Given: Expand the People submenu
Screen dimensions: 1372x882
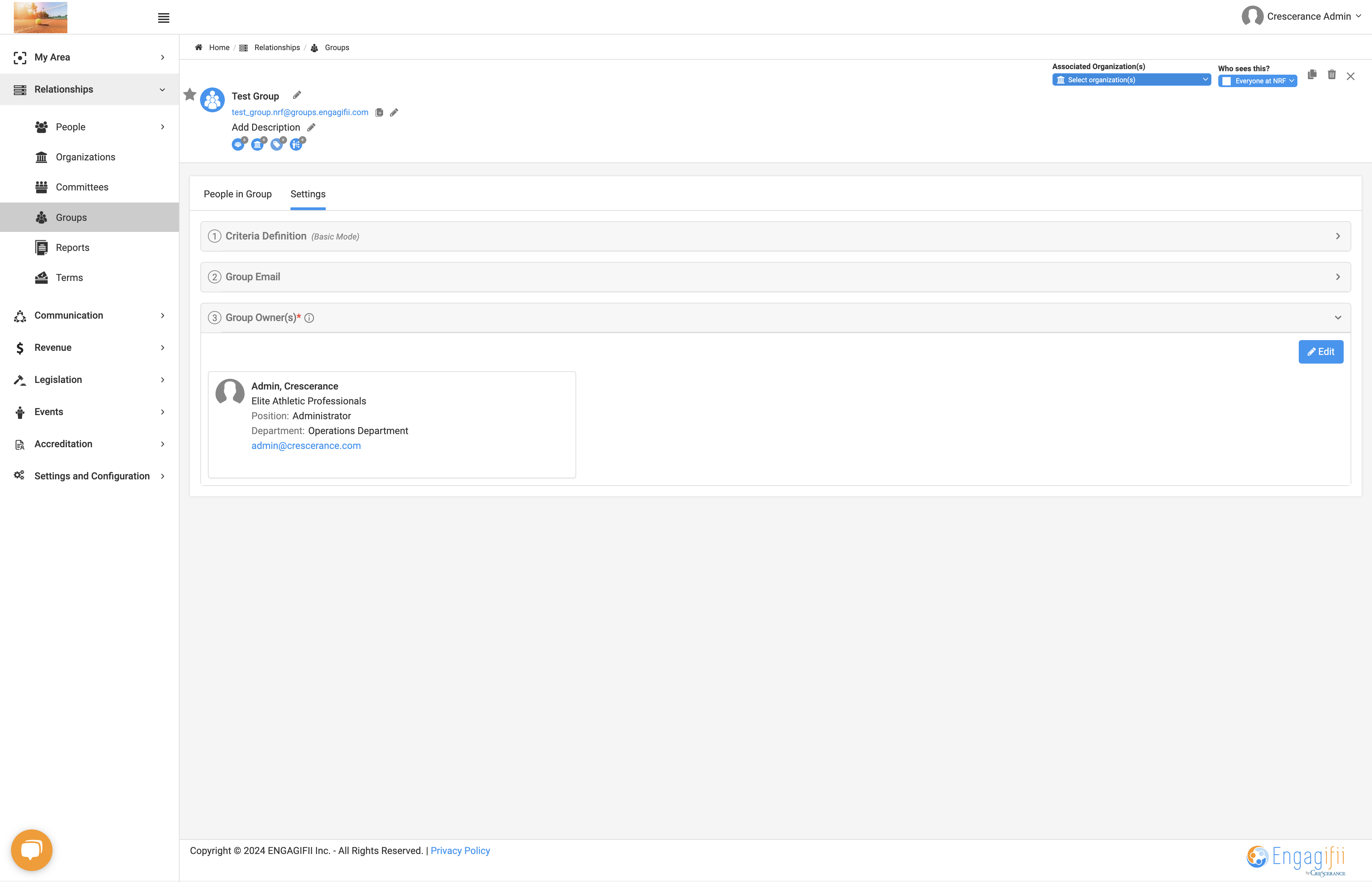Looking at the screenshot, I should point(90,126).
